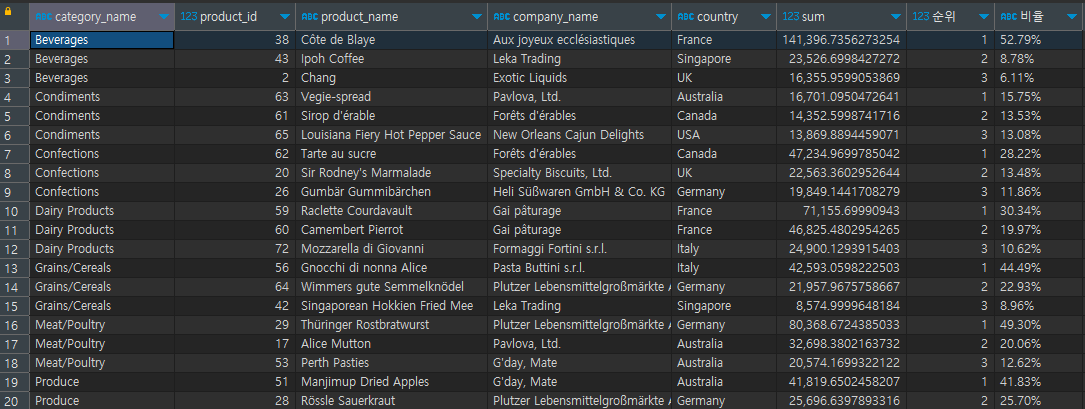Click Pasta Buttini s.r.l. cell
This screenshot has width=1085, height=409.
coord(579,268)
